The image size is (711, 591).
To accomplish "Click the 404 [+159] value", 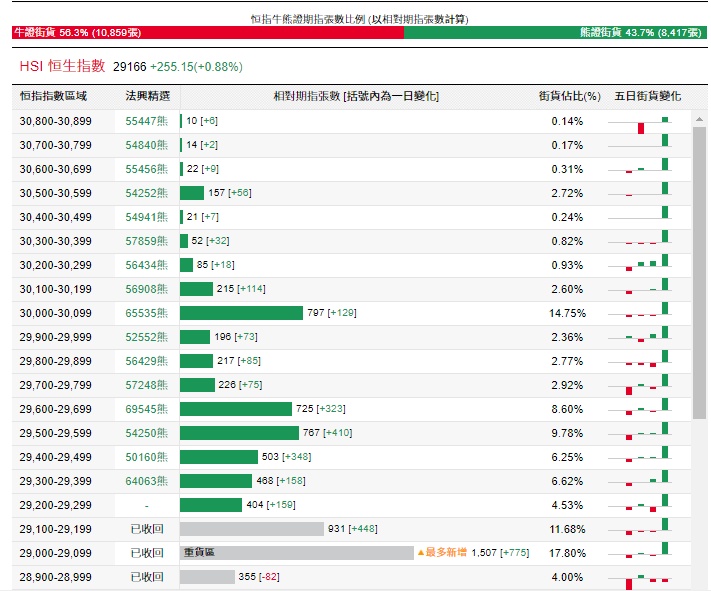I will (271, 505).
